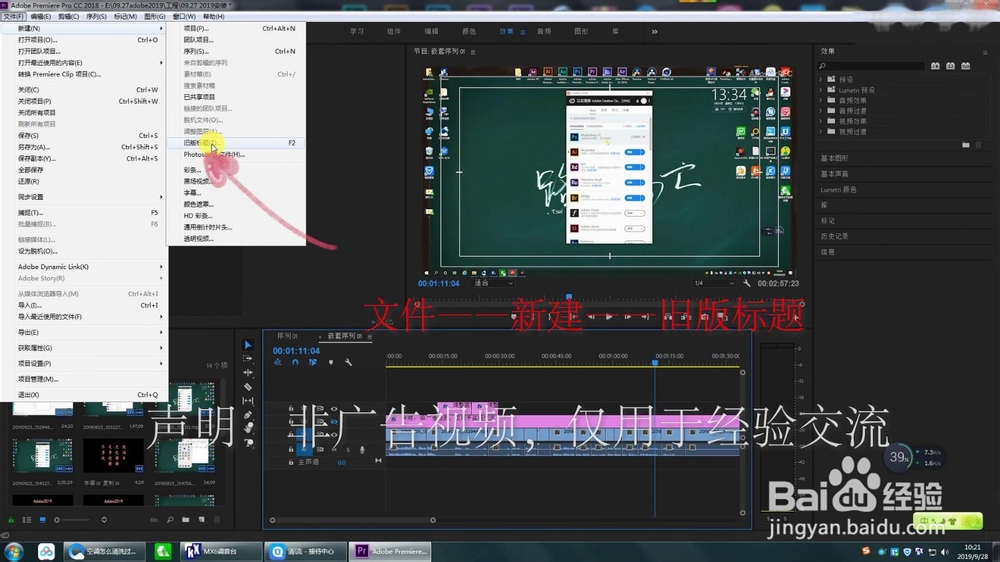The width and height of the screenshot is (1000, 562).
Task: Expand 音频效果 folder
Action: pyautogui.click(x=821, y=100)
